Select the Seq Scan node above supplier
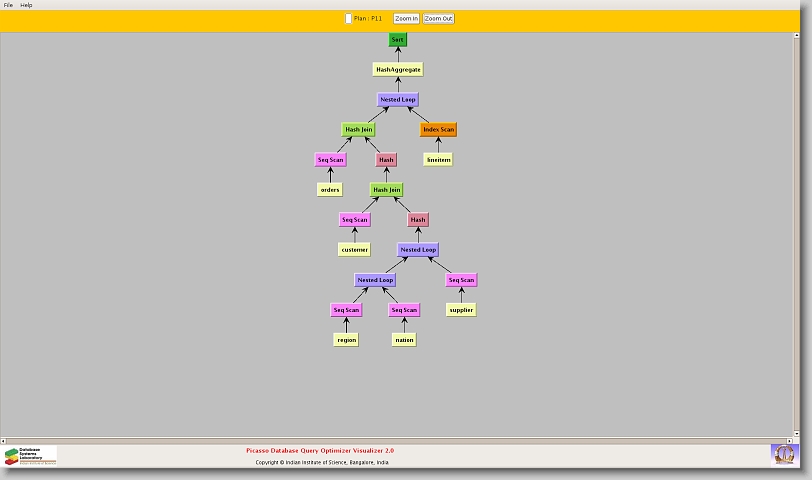The image size is (812, 480). 461,280
